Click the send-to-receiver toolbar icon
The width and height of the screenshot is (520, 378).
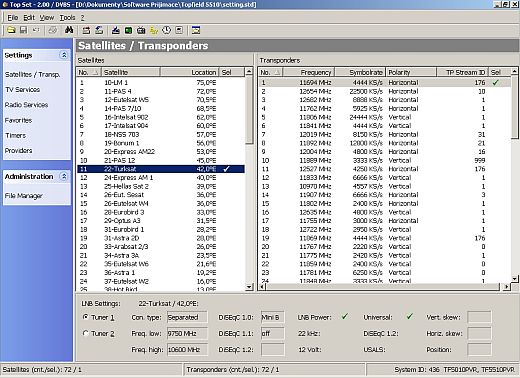99,30
